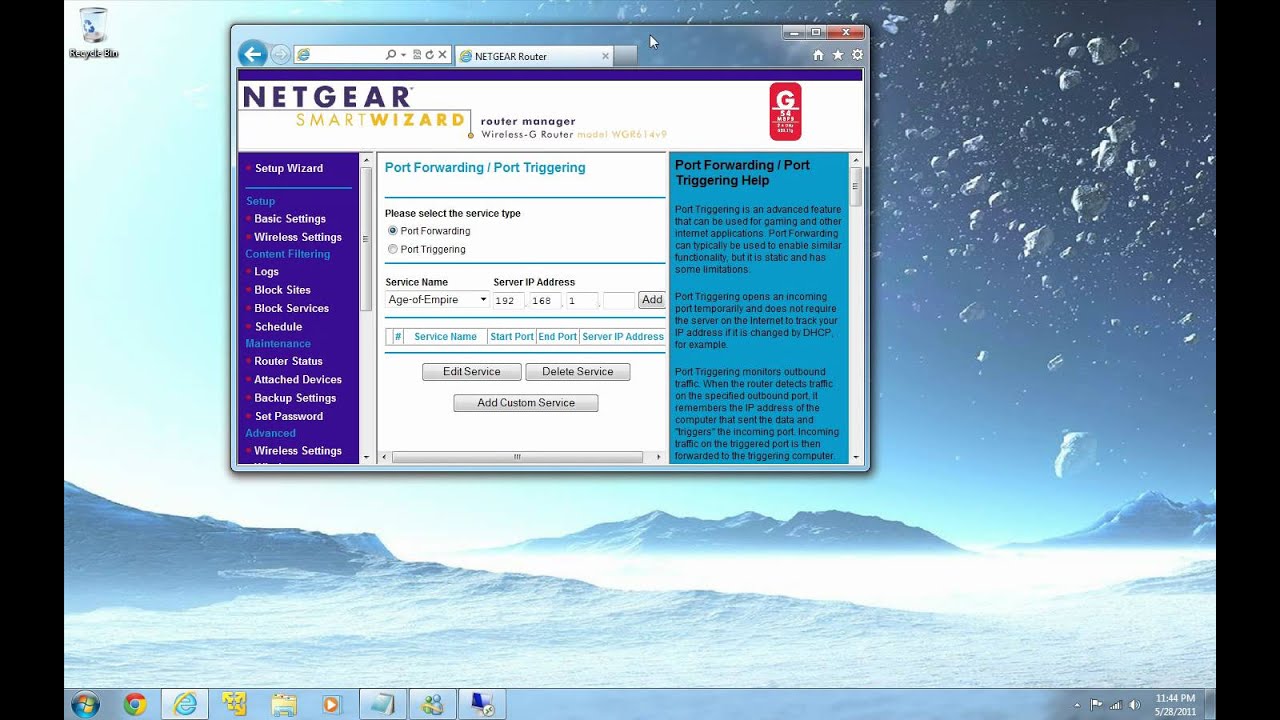Viewport: 1280px width, 720px height.
Task: Open Favorites with the star icon
Action: [837, 55]
